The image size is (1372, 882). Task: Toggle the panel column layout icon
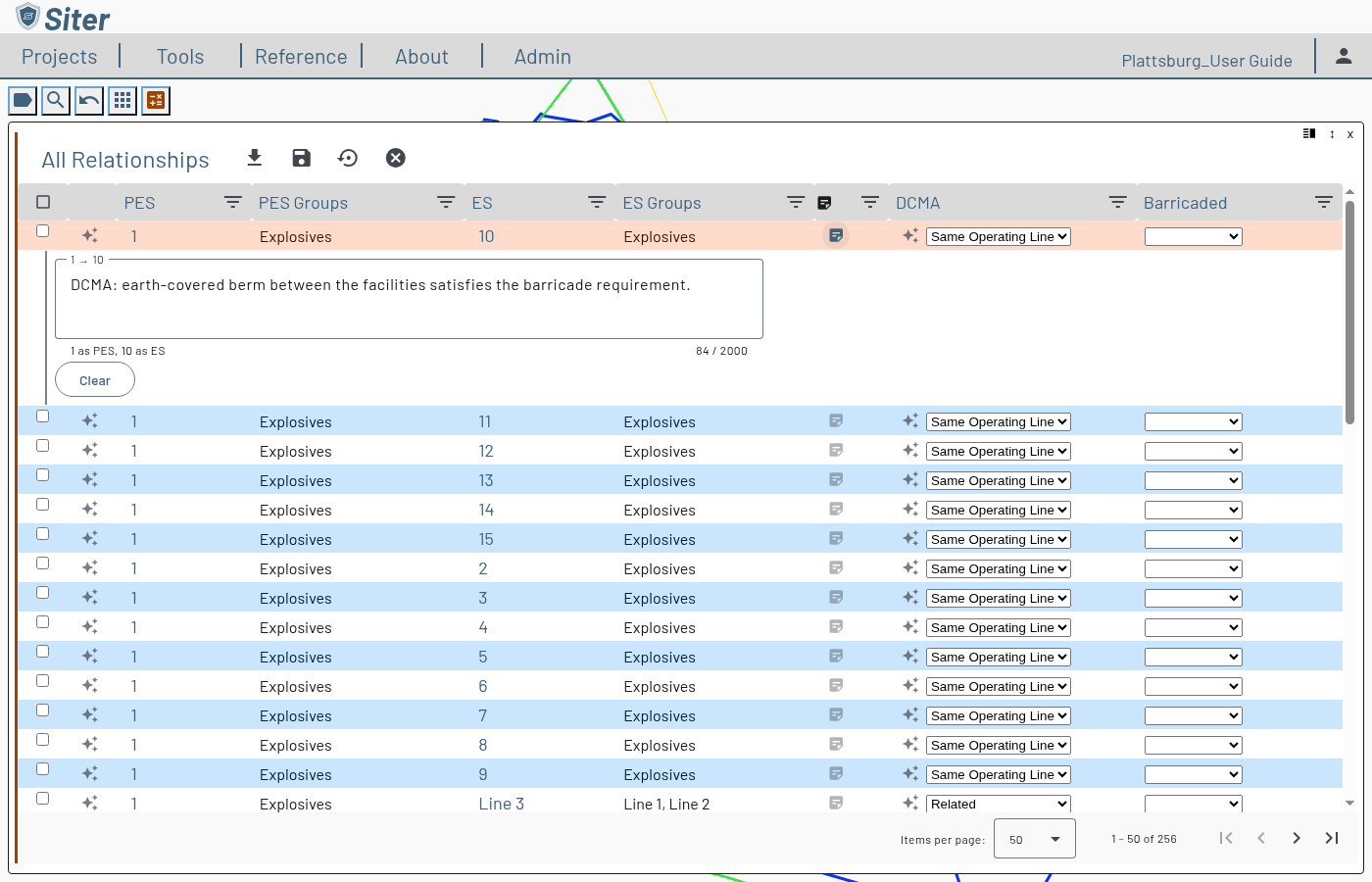pos(1309,133)
